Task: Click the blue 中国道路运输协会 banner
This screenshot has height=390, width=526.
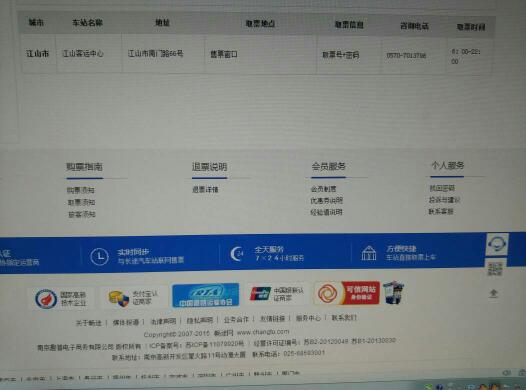Action: pos(206,295)
